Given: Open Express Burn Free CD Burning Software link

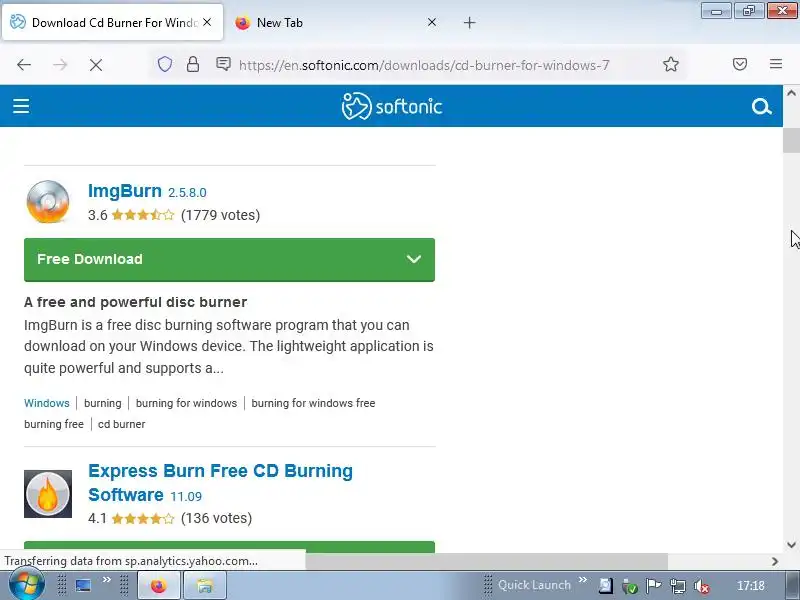Looking at the screenshot, I should tap(220, 483).
